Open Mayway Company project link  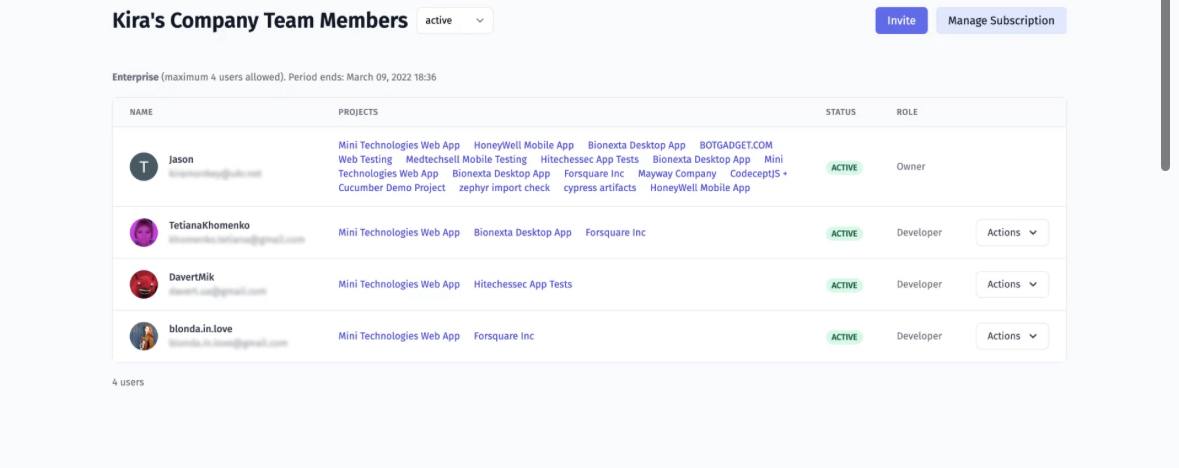677,174
